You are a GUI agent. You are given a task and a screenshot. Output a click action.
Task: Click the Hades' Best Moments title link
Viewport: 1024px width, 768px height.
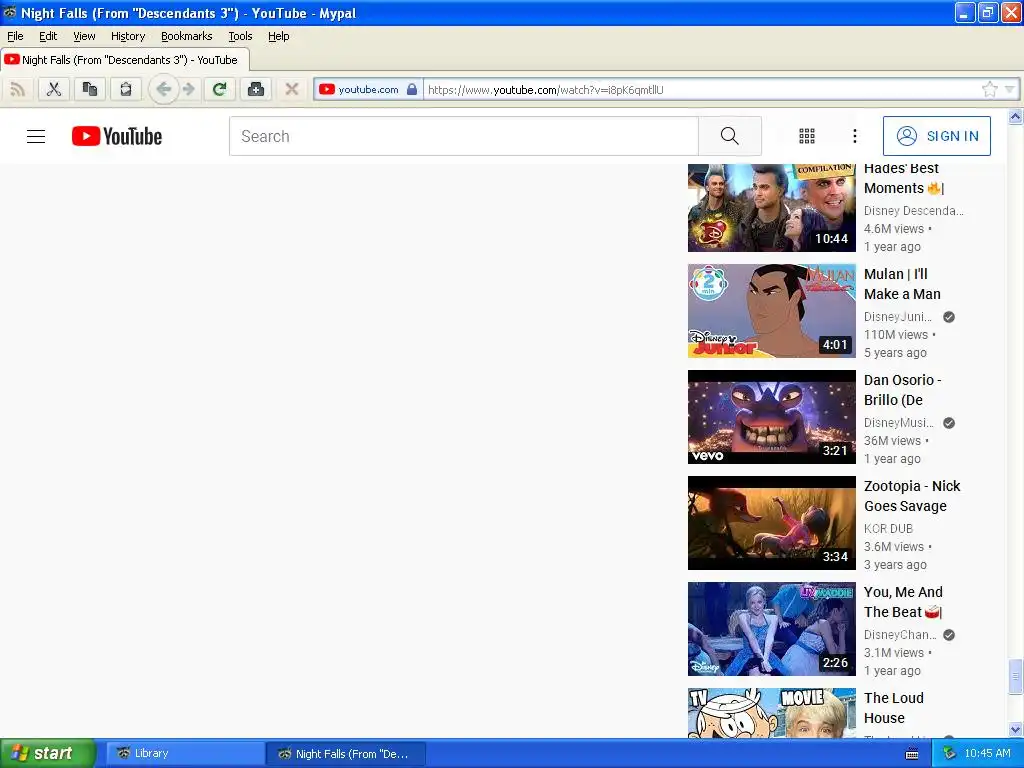(904, 178)
